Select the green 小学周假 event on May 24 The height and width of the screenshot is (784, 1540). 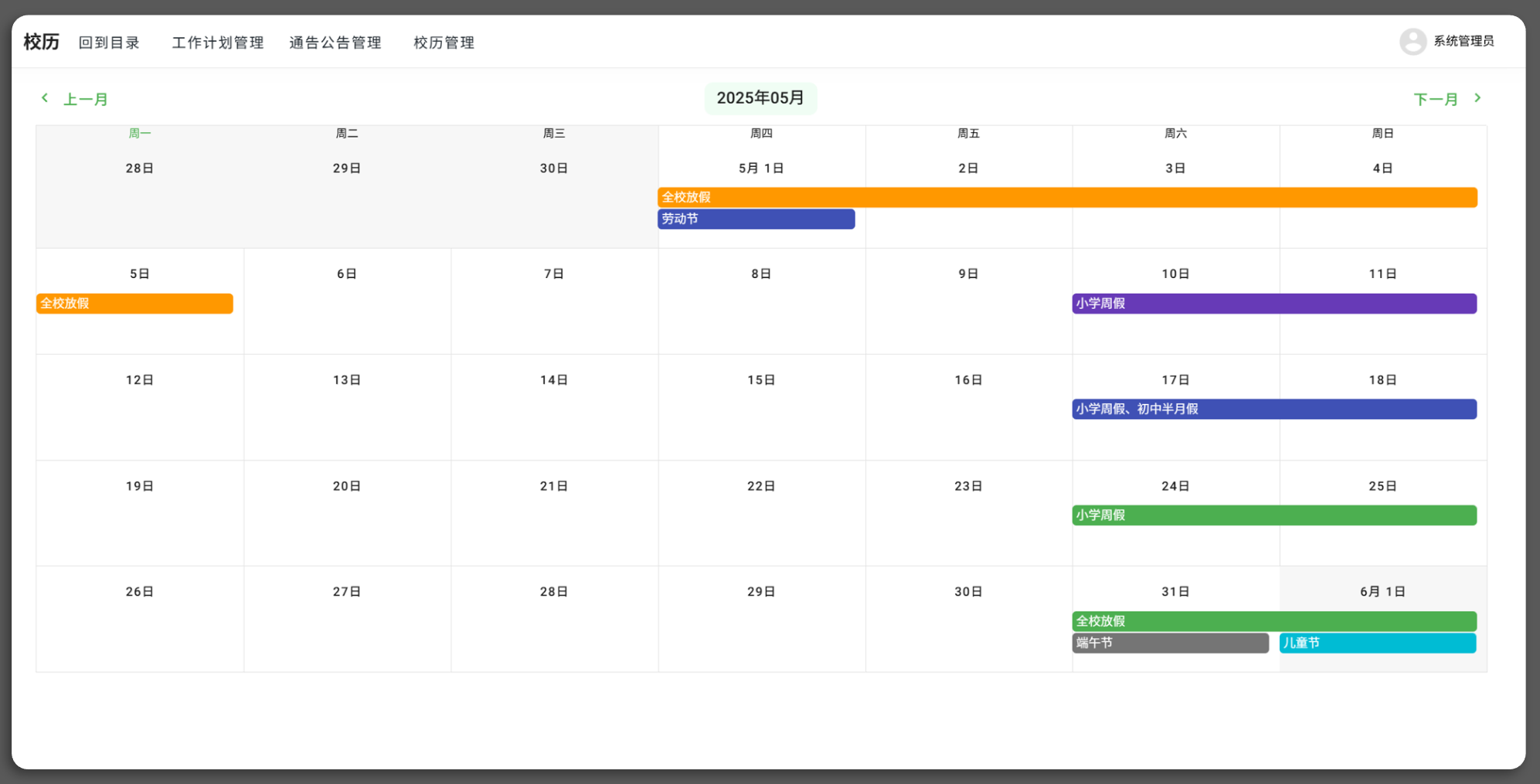(1273, 515)
